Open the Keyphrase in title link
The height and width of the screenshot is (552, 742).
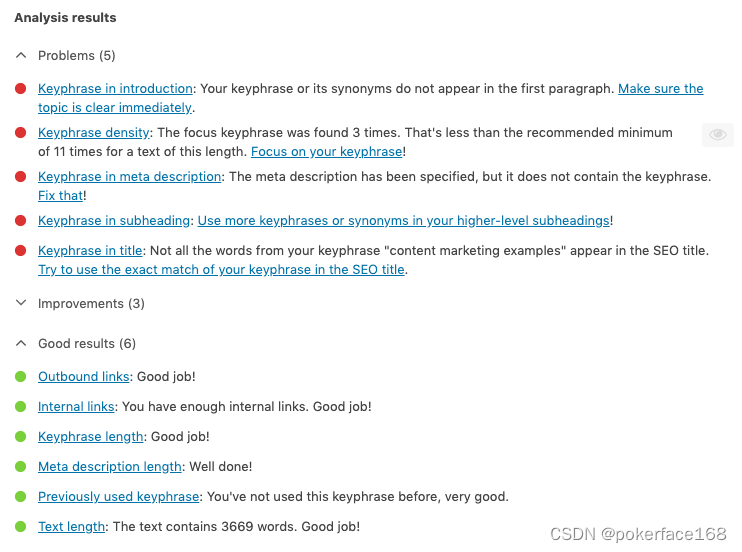pos(90,250)
